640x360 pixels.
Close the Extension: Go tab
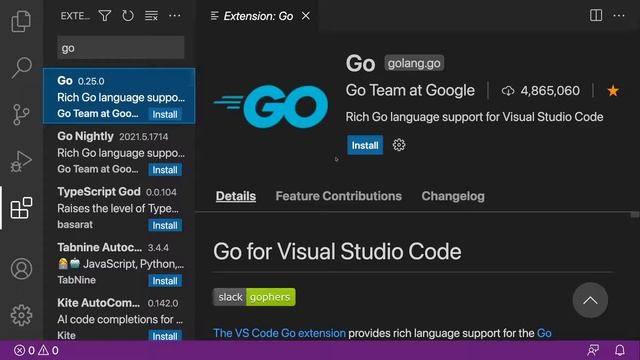(x=306, y=16)
